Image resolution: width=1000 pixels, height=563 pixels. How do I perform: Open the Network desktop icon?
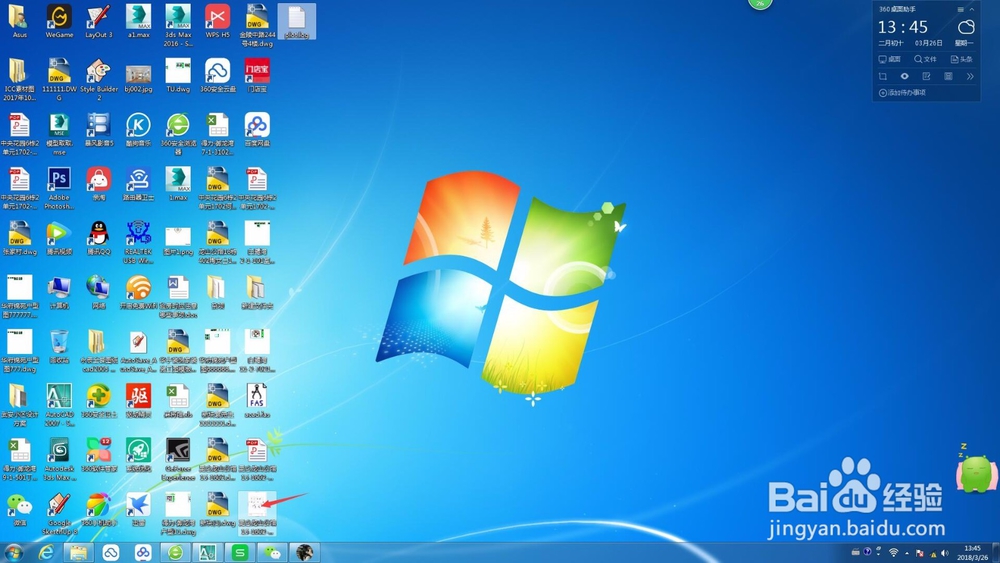pyautogui.click(x=99, y=292)
